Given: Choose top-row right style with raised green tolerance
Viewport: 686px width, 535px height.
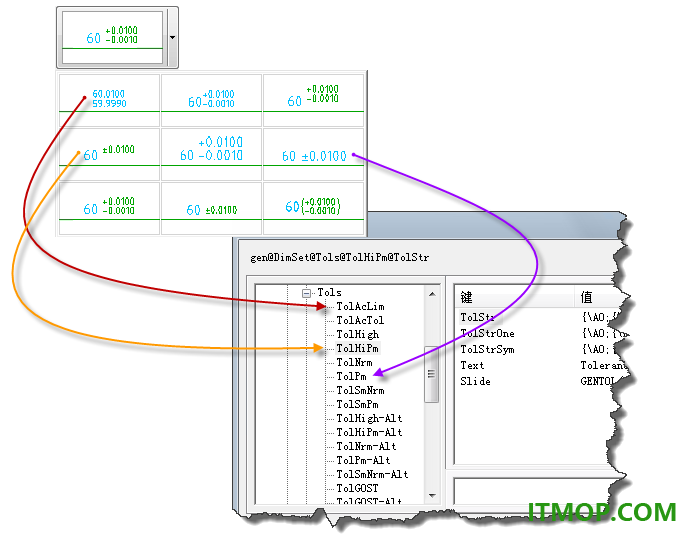Looking at the screenshot, I should tap(313, 100).
